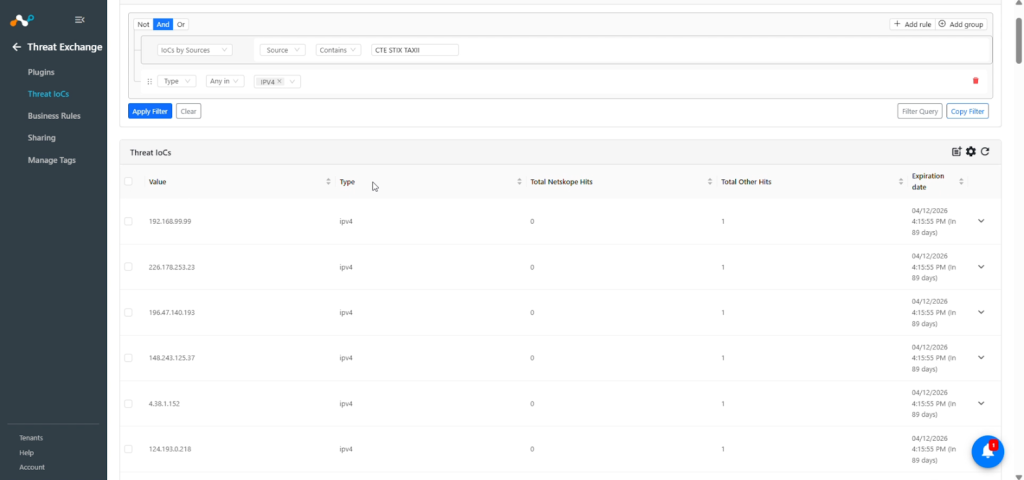Open Sharing in sidebar
1024x480 pixels.
[x=41, y=138]
